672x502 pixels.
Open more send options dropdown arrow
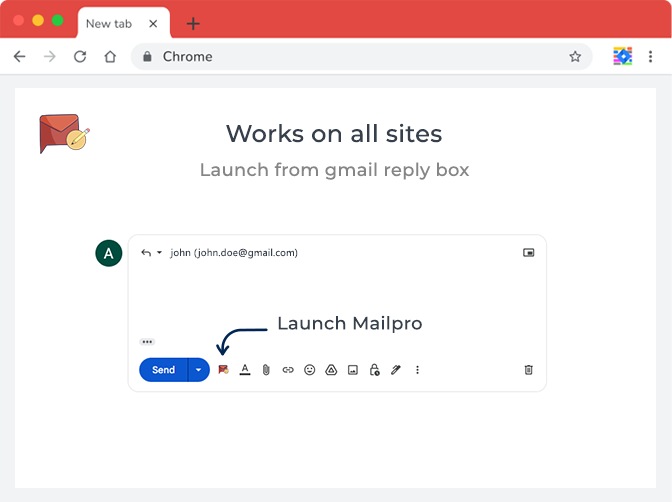(x=198, y=370)
